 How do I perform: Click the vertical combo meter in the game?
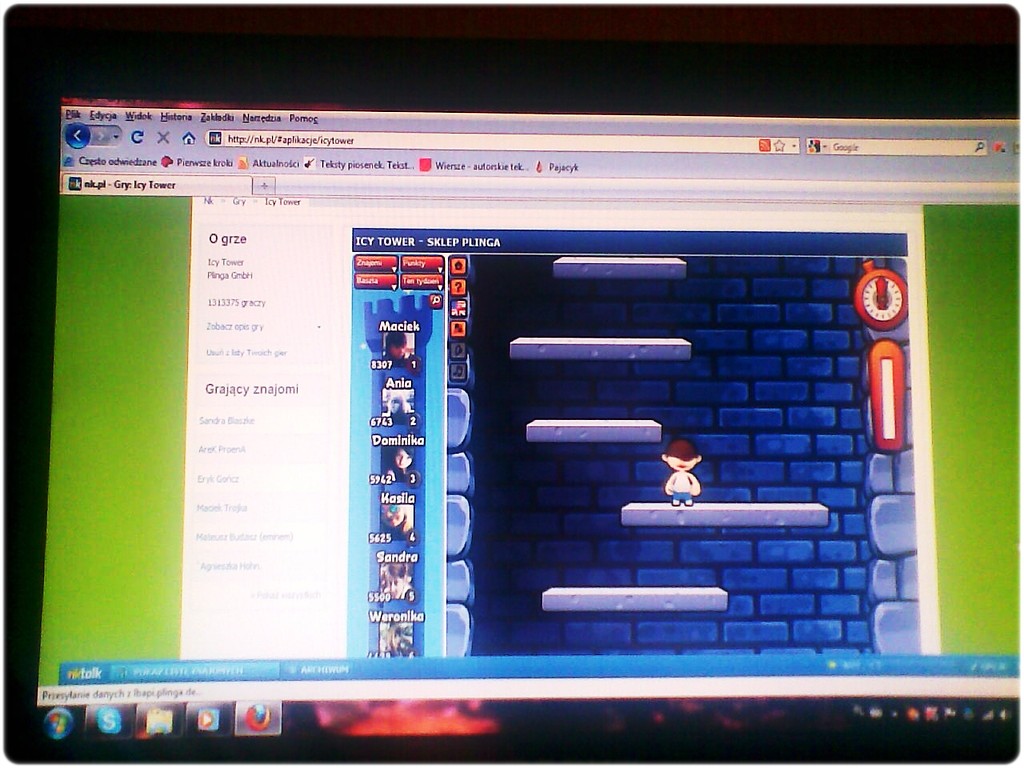[x=887, y=397]
